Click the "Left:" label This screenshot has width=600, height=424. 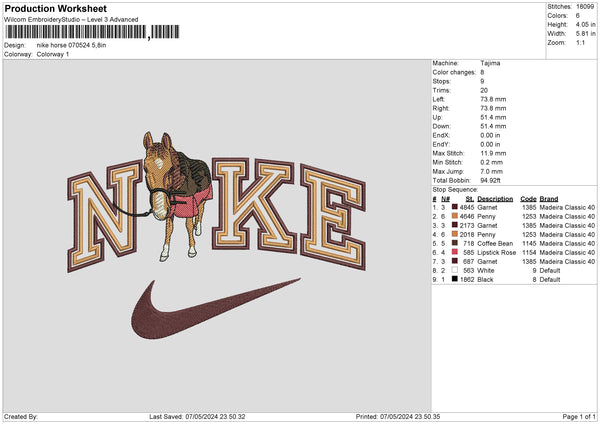[x=439, y=99]
